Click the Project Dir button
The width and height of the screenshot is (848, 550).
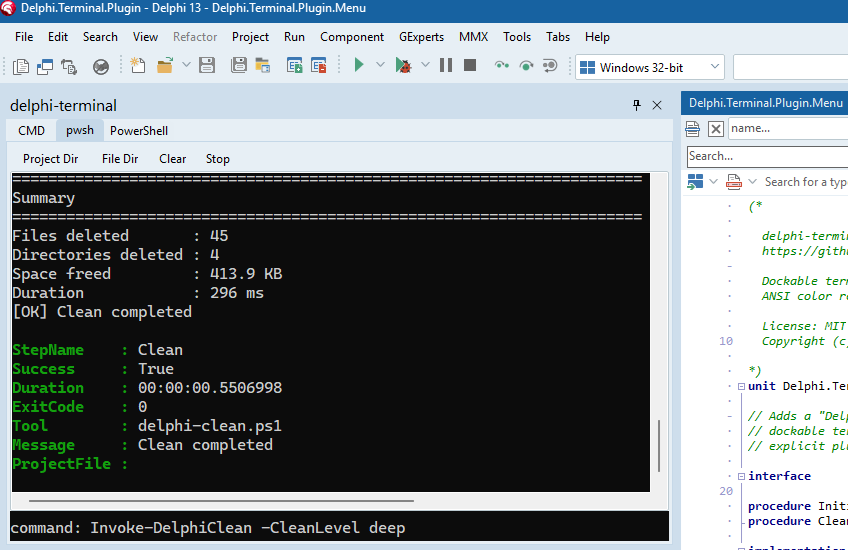pos(50,159)
